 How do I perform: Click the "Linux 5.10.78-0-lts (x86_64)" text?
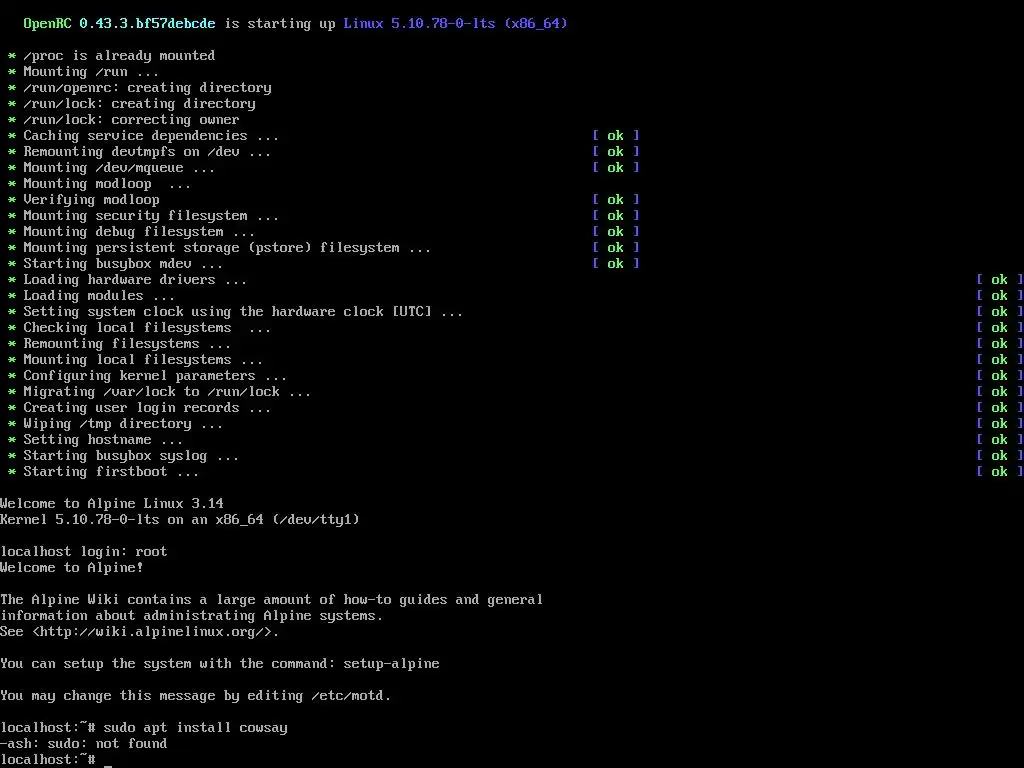coord(455,24)
